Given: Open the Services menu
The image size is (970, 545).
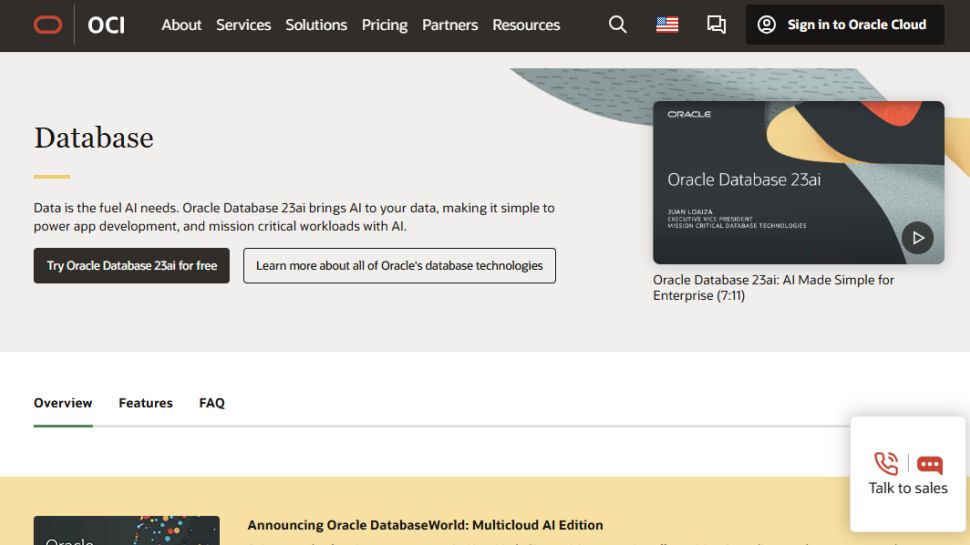Looking at the screenshot, I should click(x=243, y=25).
